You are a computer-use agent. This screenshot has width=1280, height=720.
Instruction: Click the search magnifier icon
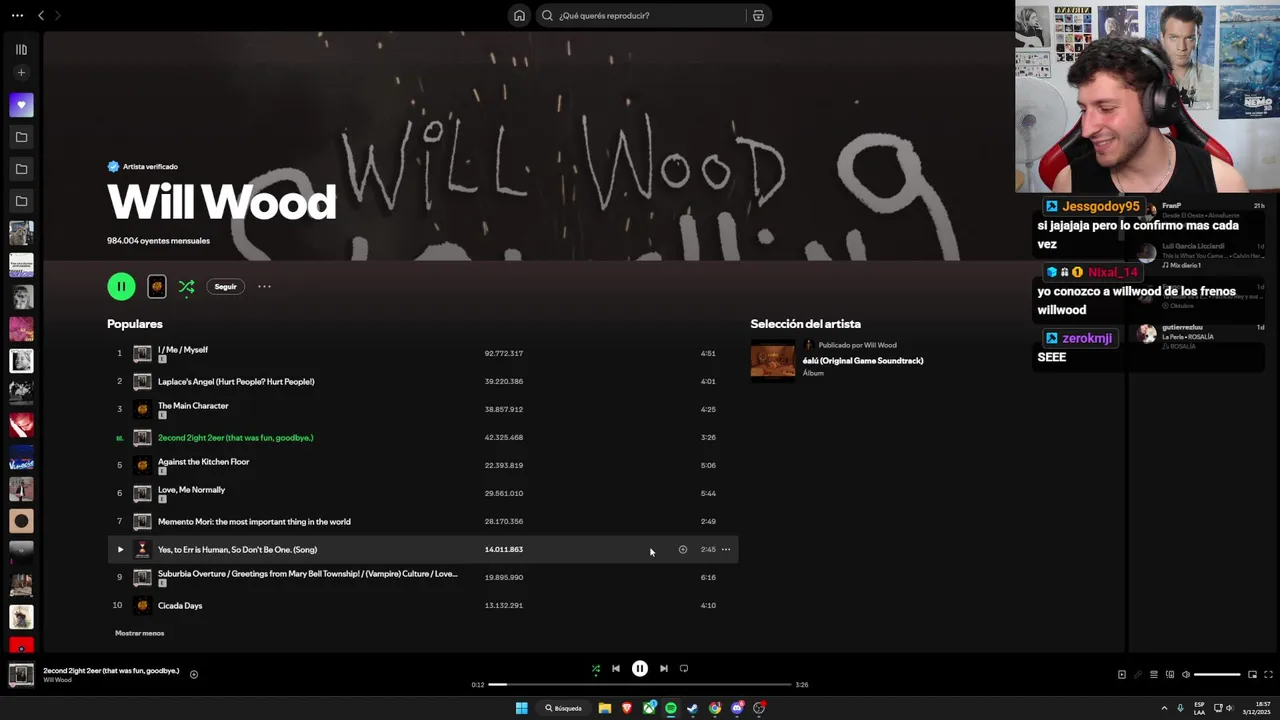[x=547, y=15]
